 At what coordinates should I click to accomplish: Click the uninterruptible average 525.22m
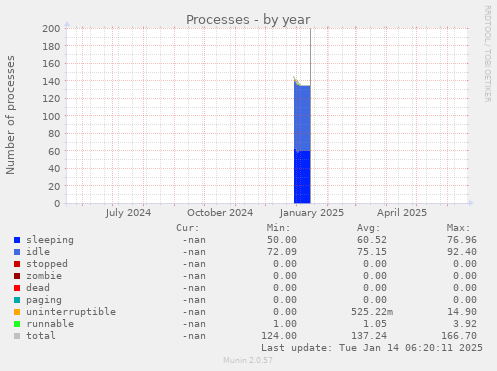(372, 312)
